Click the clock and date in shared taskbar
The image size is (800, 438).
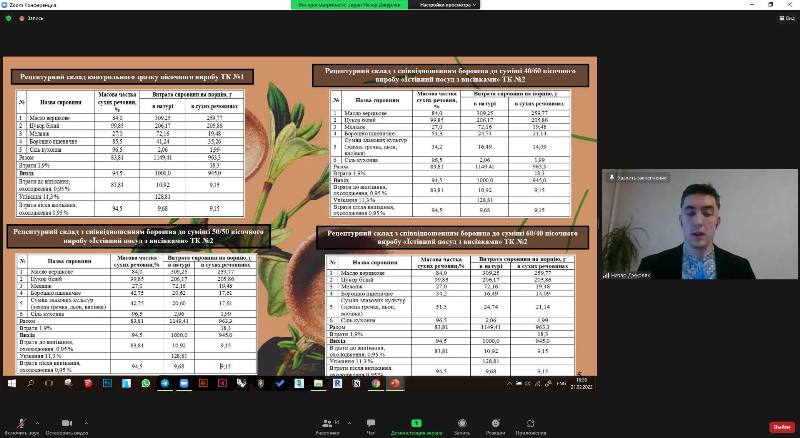click(x=581, y=383)
